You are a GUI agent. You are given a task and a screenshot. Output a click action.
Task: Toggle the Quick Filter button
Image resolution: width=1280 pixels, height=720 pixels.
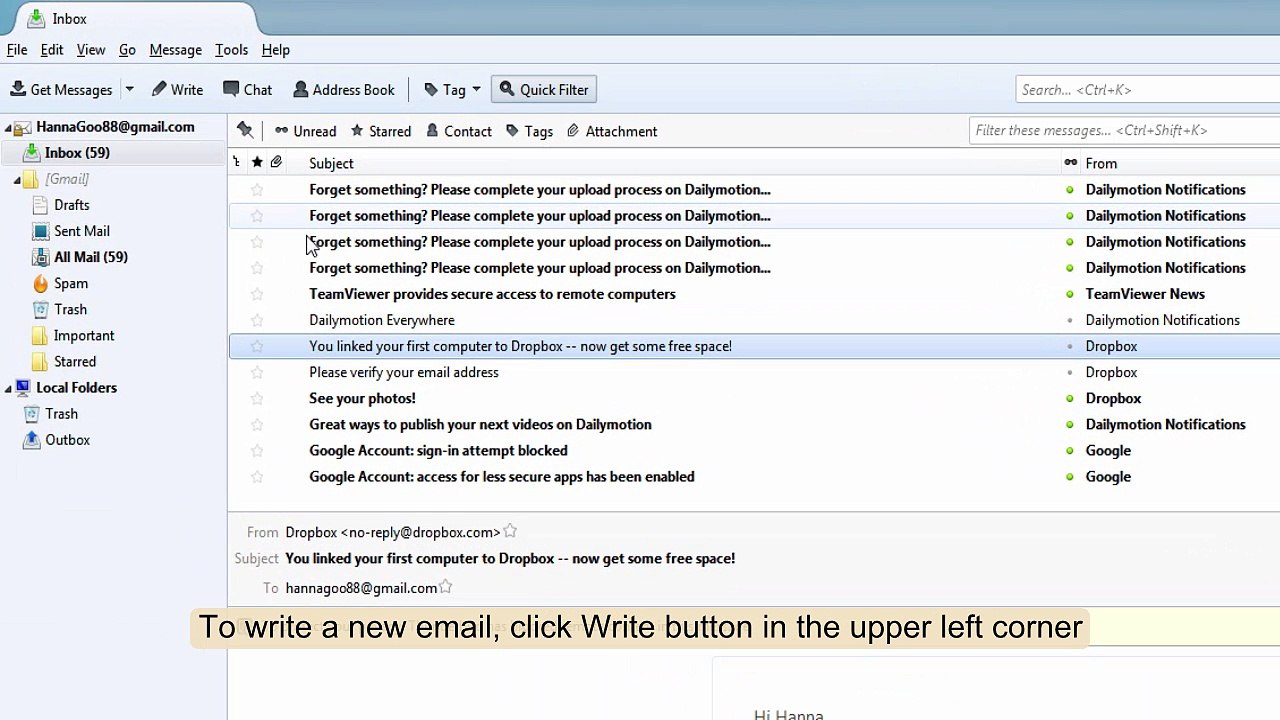click(544, 90)
